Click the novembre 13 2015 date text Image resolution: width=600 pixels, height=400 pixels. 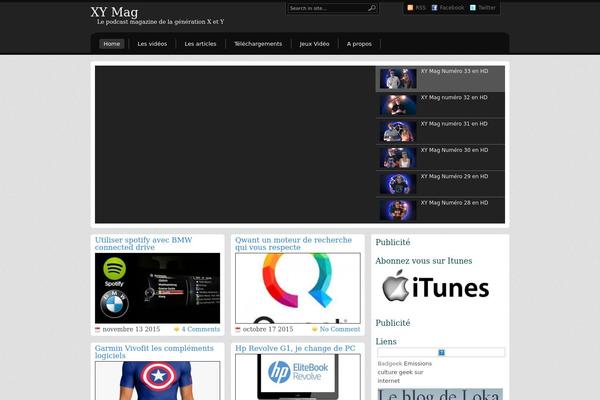[131, 329]
